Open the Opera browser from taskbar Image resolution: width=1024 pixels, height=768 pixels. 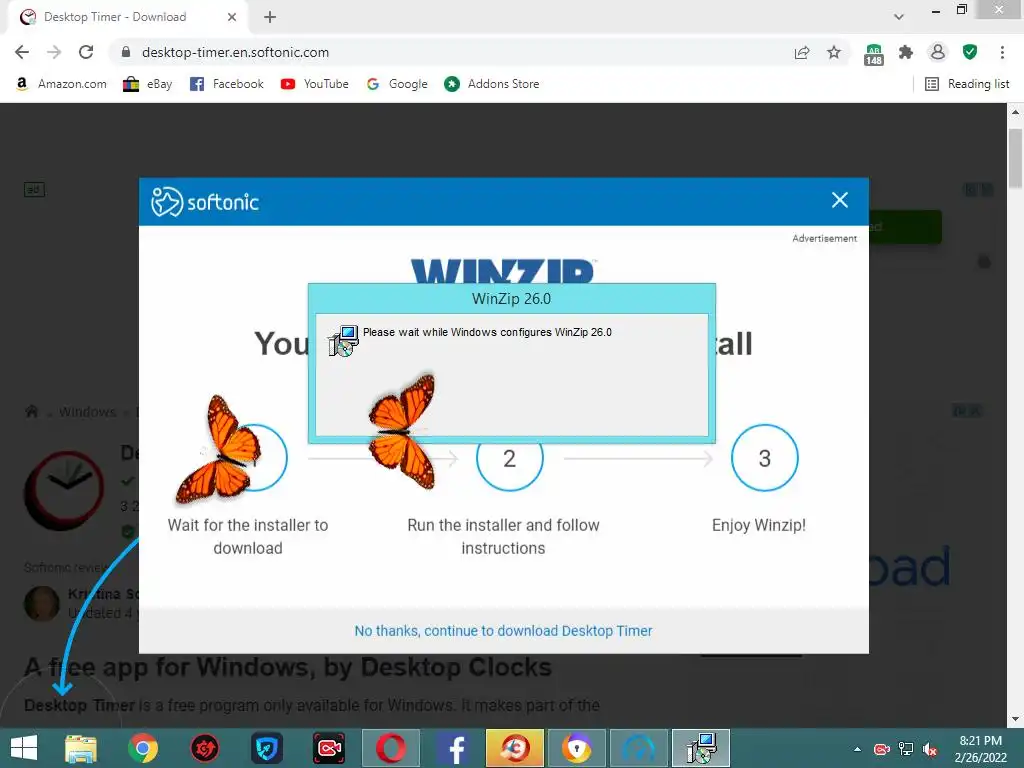click(x=391, y=748)
